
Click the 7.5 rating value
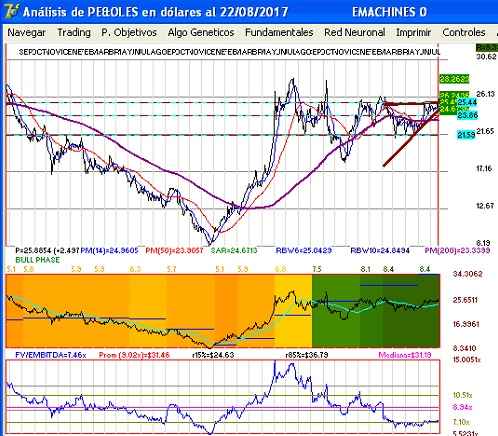point(317,269)
